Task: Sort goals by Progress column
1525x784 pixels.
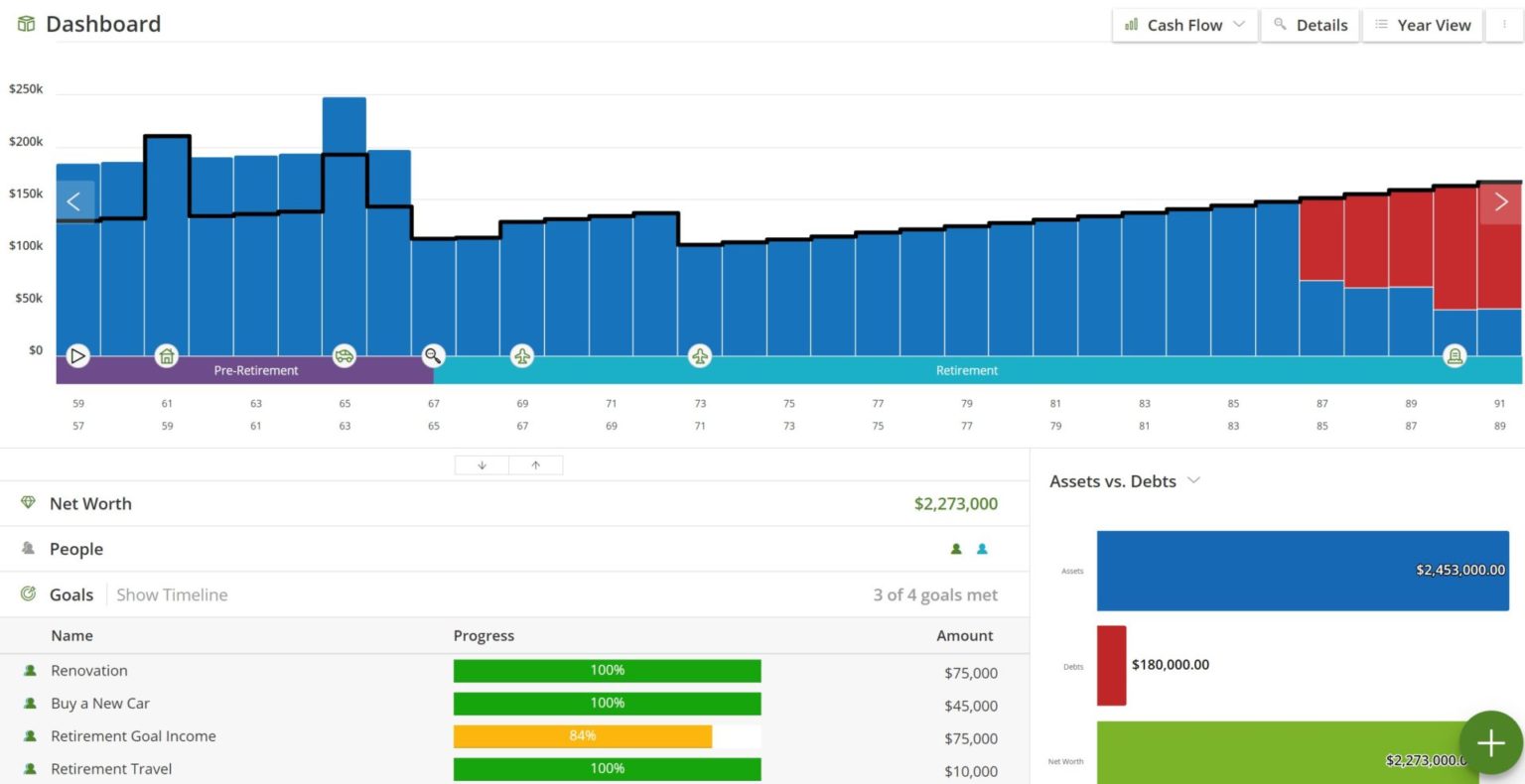Action: coord(484,635)
